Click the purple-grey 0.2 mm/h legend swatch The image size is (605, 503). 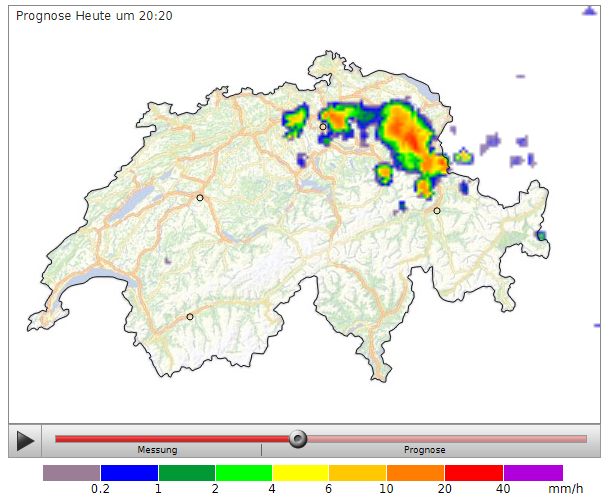click(71, 473)
